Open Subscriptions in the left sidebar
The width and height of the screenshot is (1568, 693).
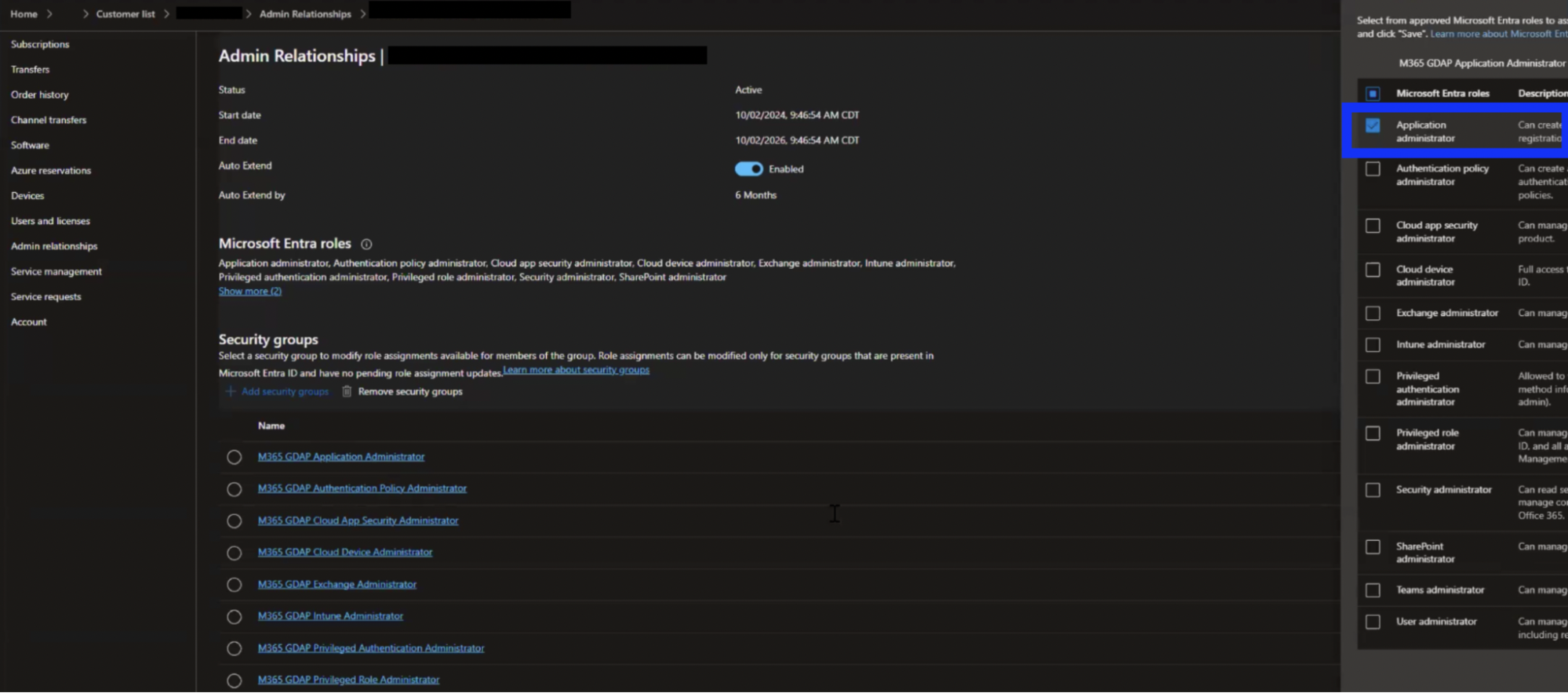(40, 45)
